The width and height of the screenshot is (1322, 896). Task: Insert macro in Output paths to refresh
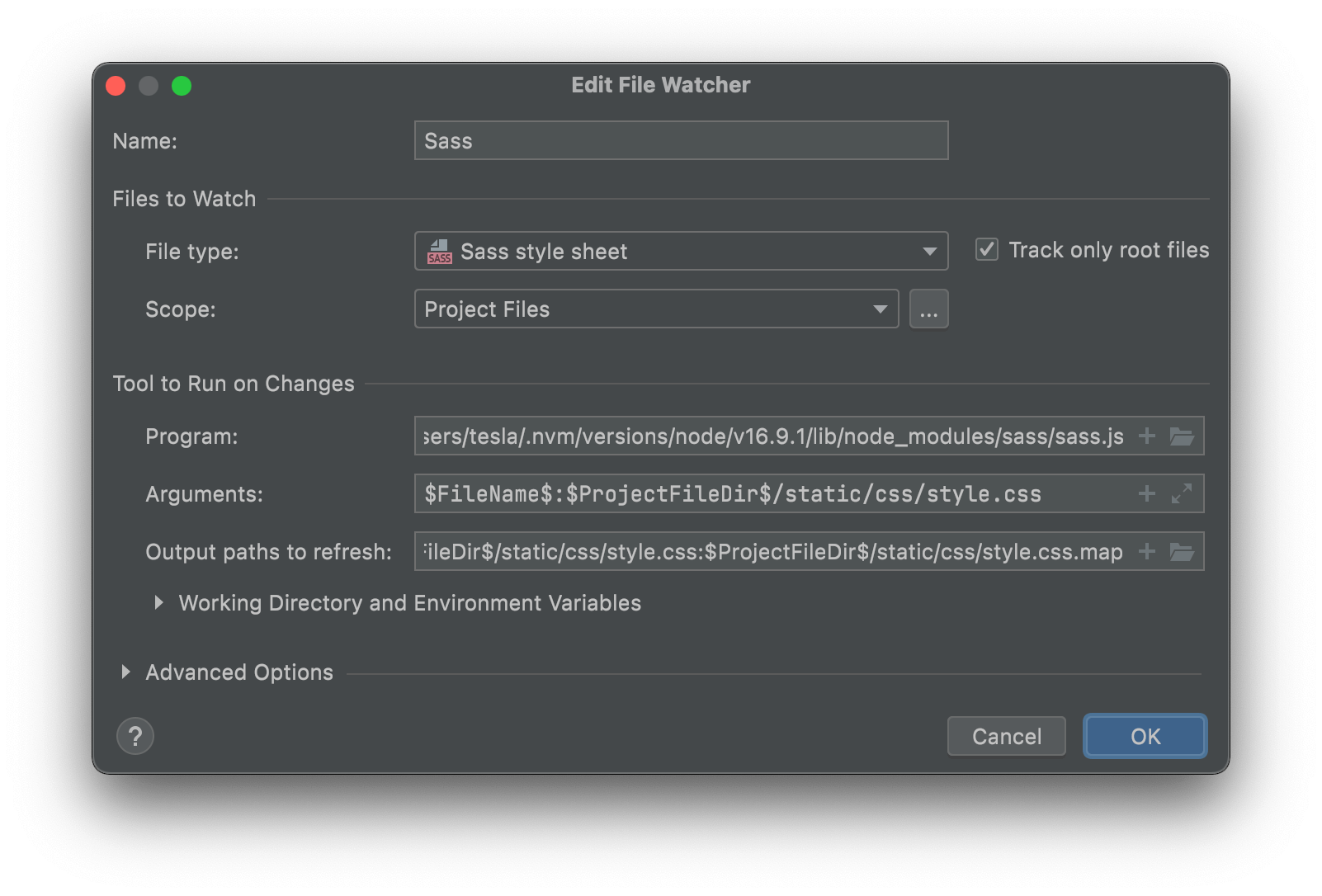[x=1147, y=551]
